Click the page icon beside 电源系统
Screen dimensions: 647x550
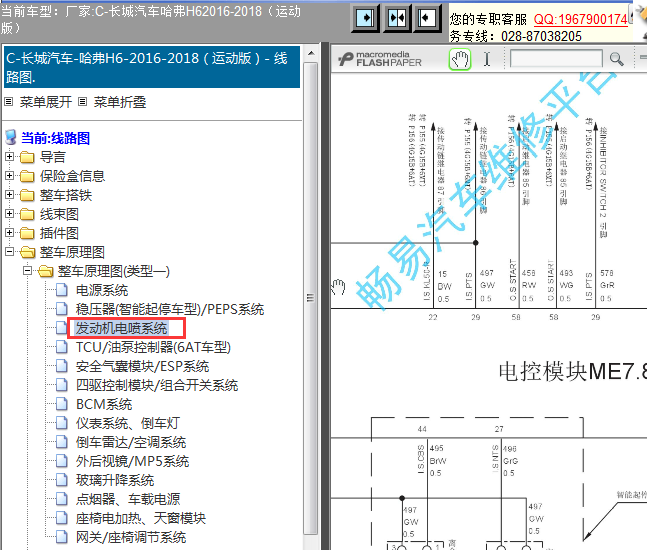[x=62, y=290]
